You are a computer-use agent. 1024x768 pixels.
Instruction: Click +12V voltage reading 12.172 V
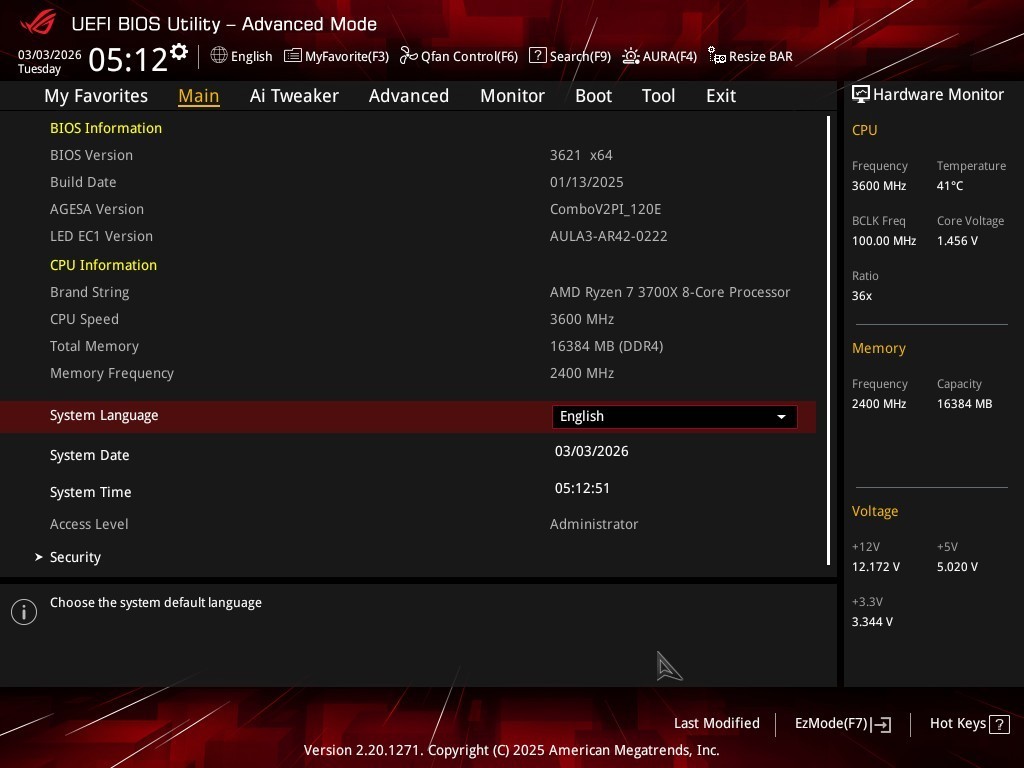(x=875, y=567)
